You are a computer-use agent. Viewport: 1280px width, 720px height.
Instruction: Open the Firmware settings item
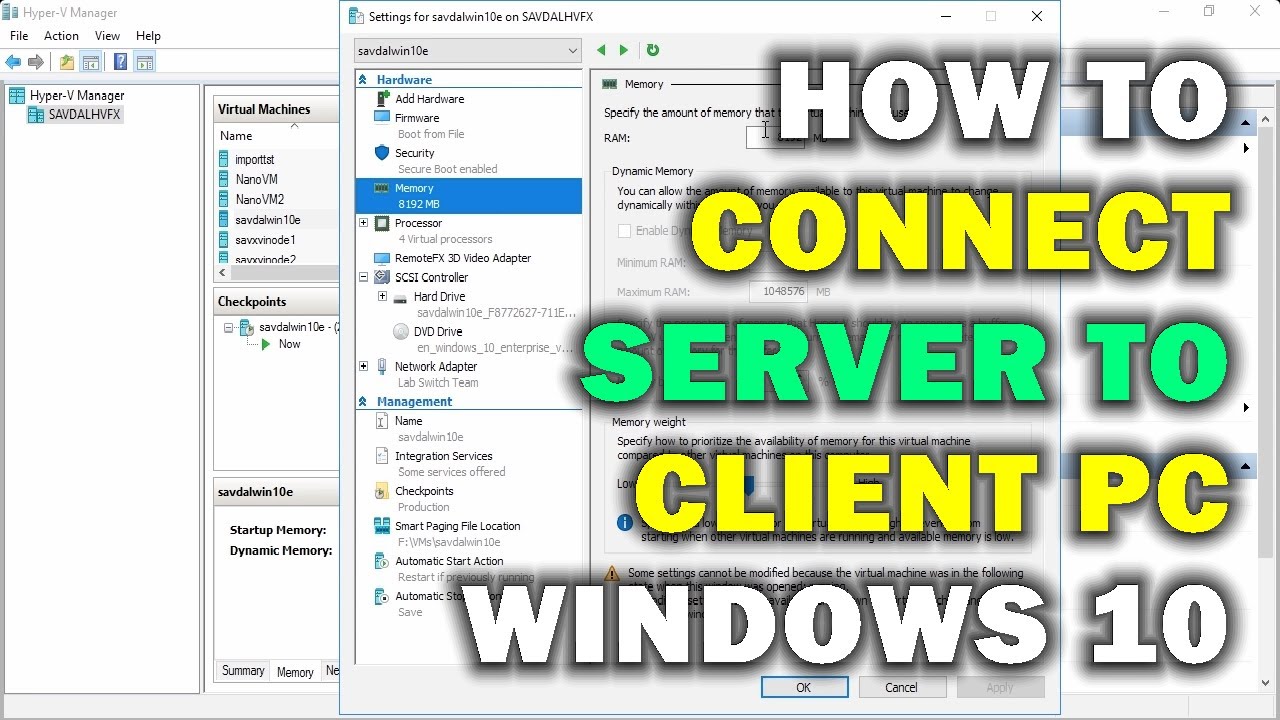point(417,118)
